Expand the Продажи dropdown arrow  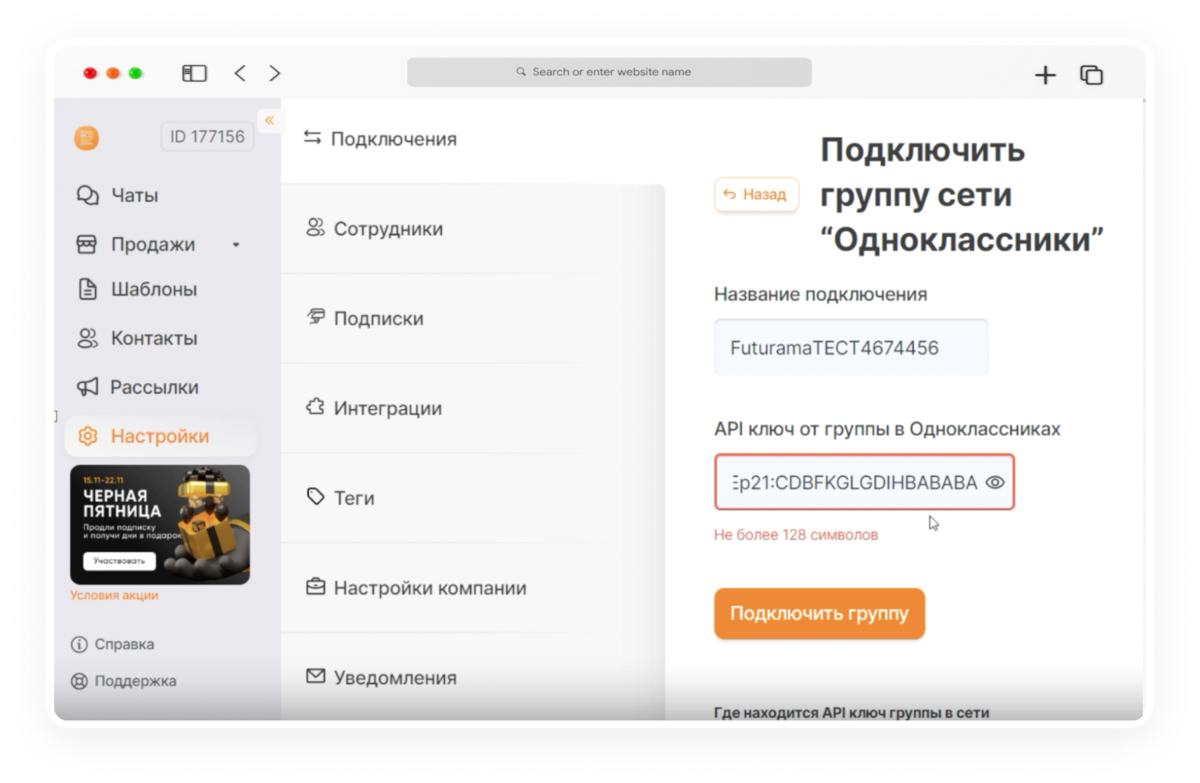click(236, 245)
